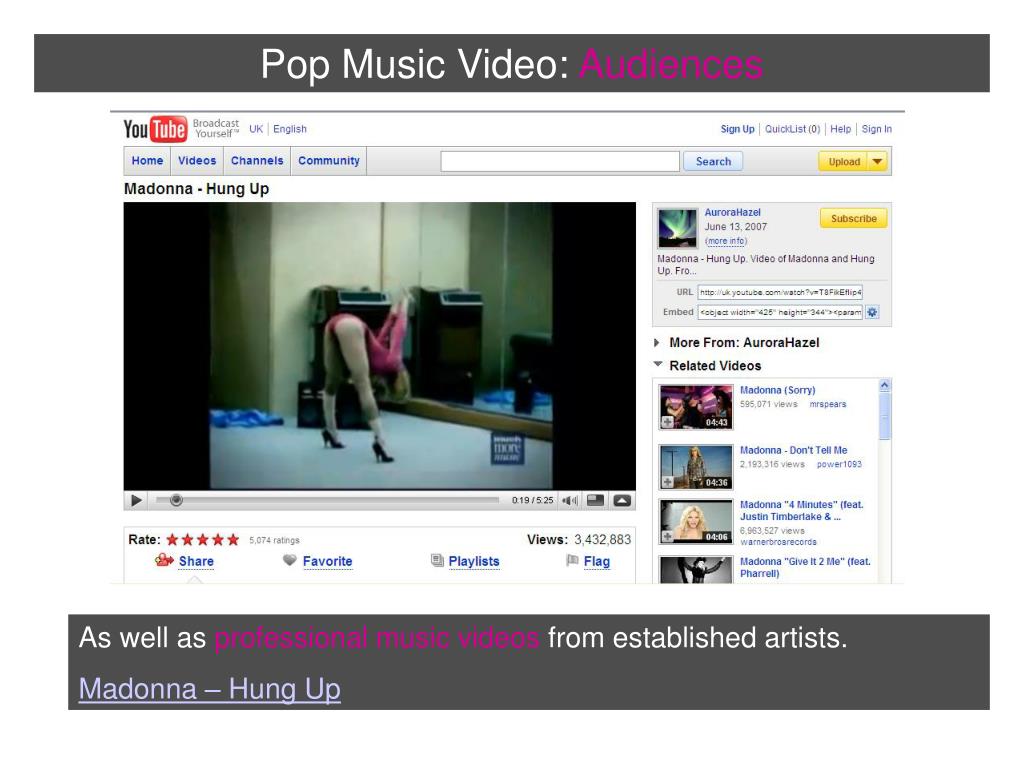Click the YouTube logo
The image size is (1024, 768).
155,129
